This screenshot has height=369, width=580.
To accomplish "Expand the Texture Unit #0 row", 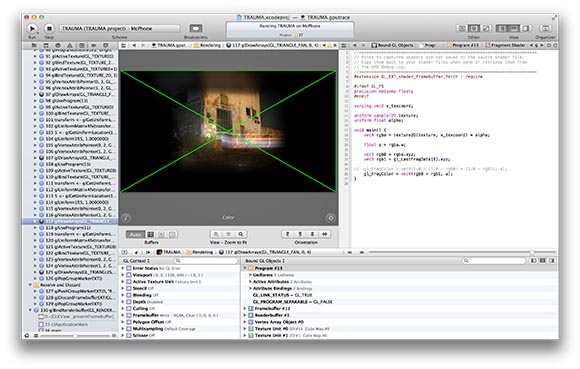I will (245, 329).
